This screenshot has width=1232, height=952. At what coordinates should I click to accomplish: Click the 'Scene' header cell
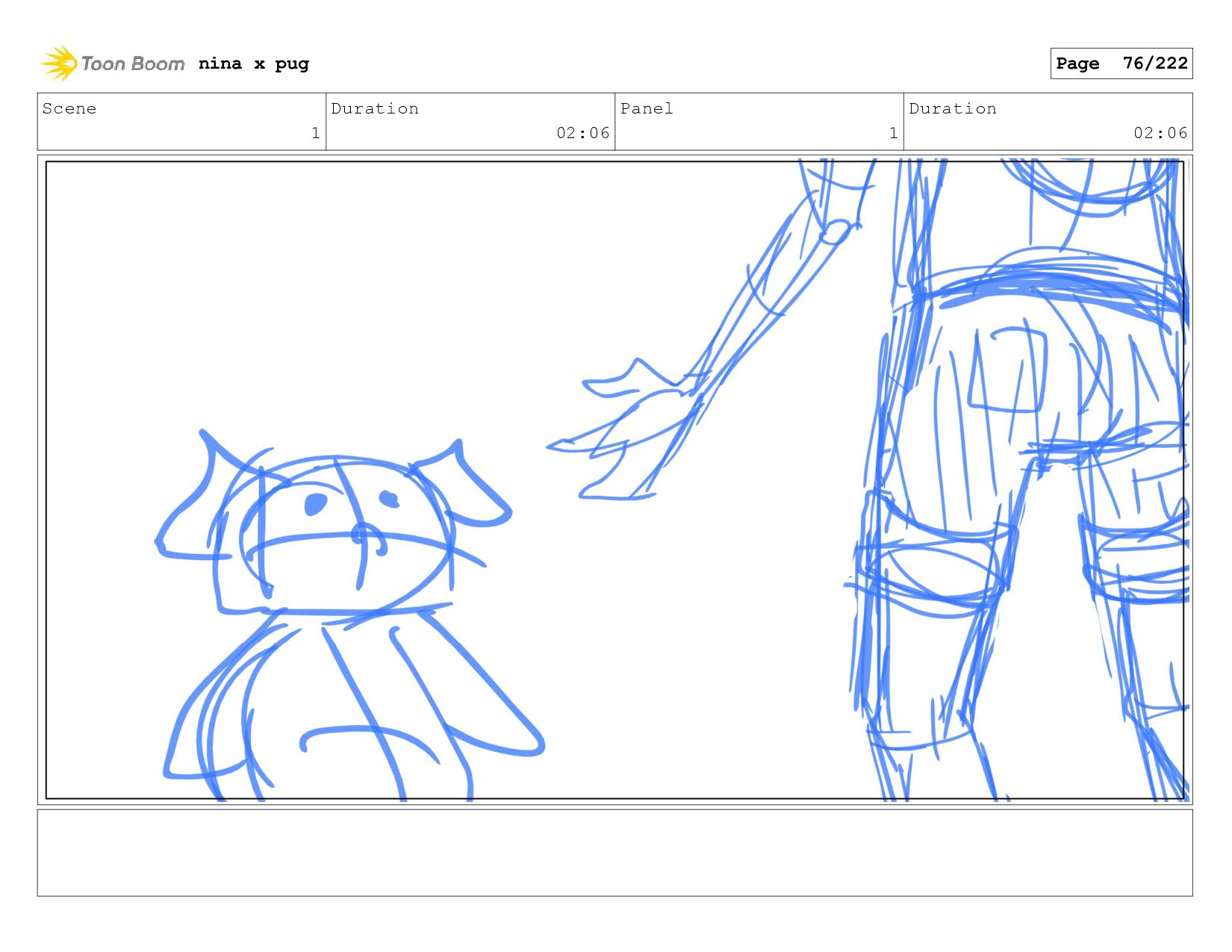pyautogui.click(x=181, y=121)
